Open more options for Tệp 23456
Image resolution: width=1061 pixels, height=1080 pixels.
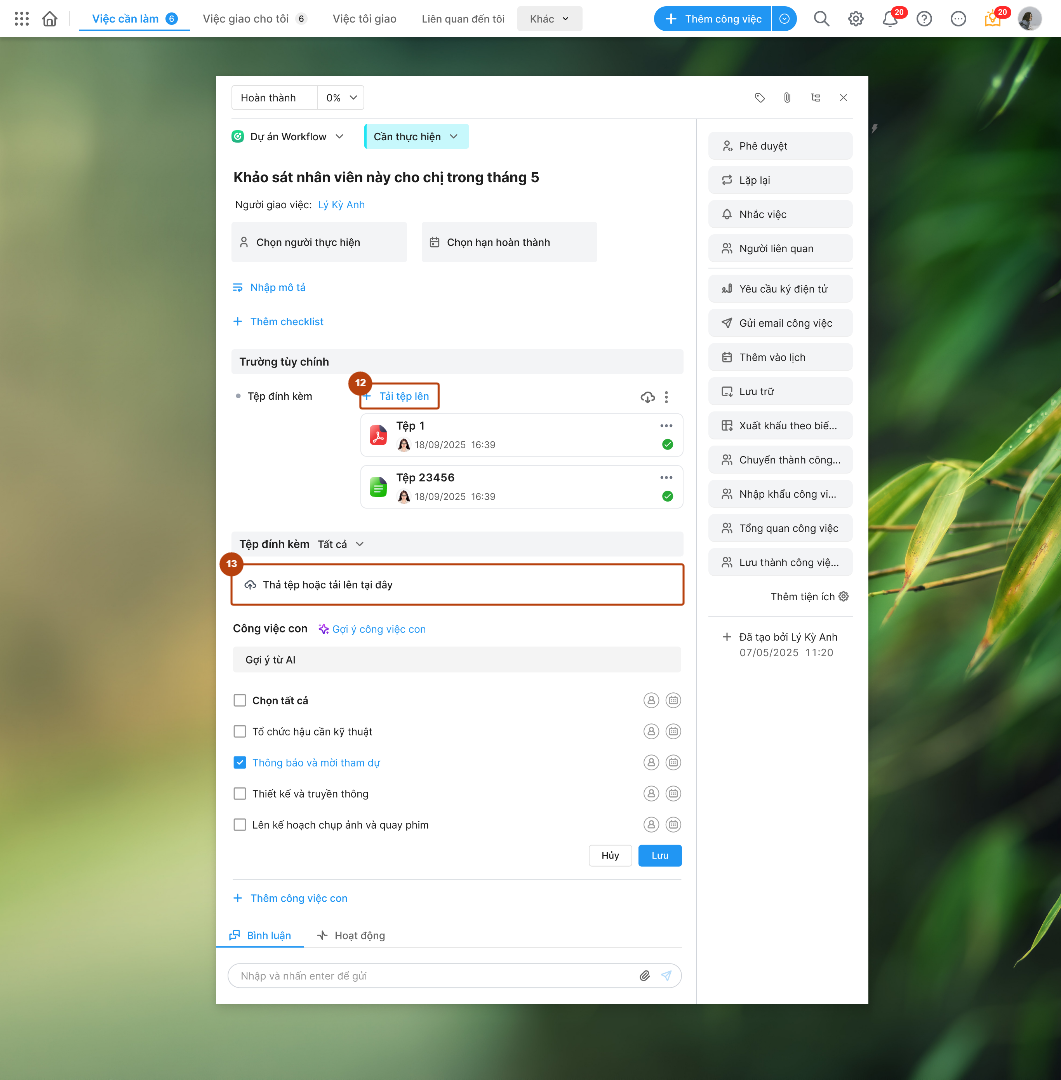point(666,477)
